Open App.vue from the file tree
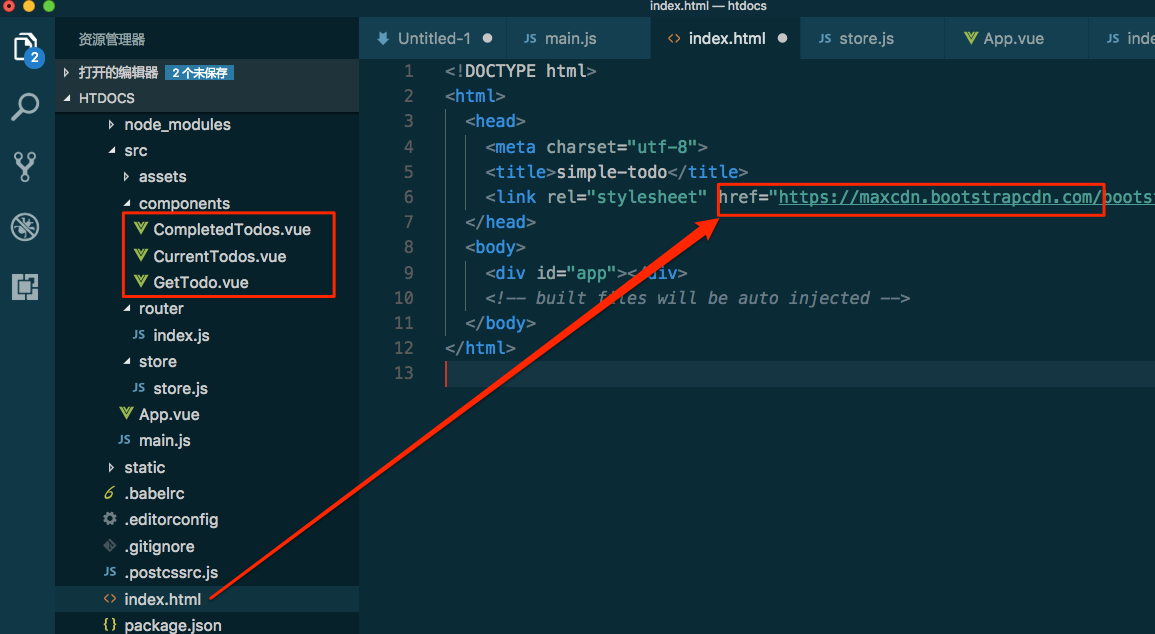Viewport: 1155px width, 634px height. [169, 415]
